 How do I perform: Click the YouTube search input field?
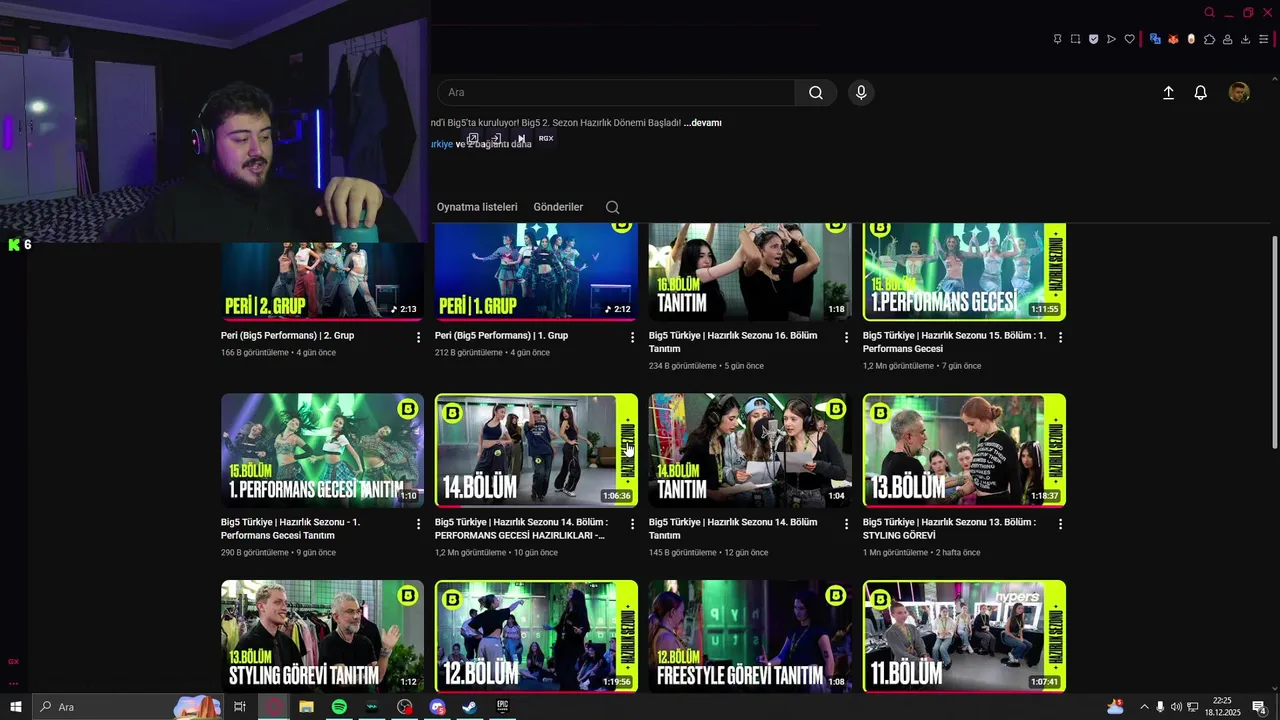pos(616,93)
